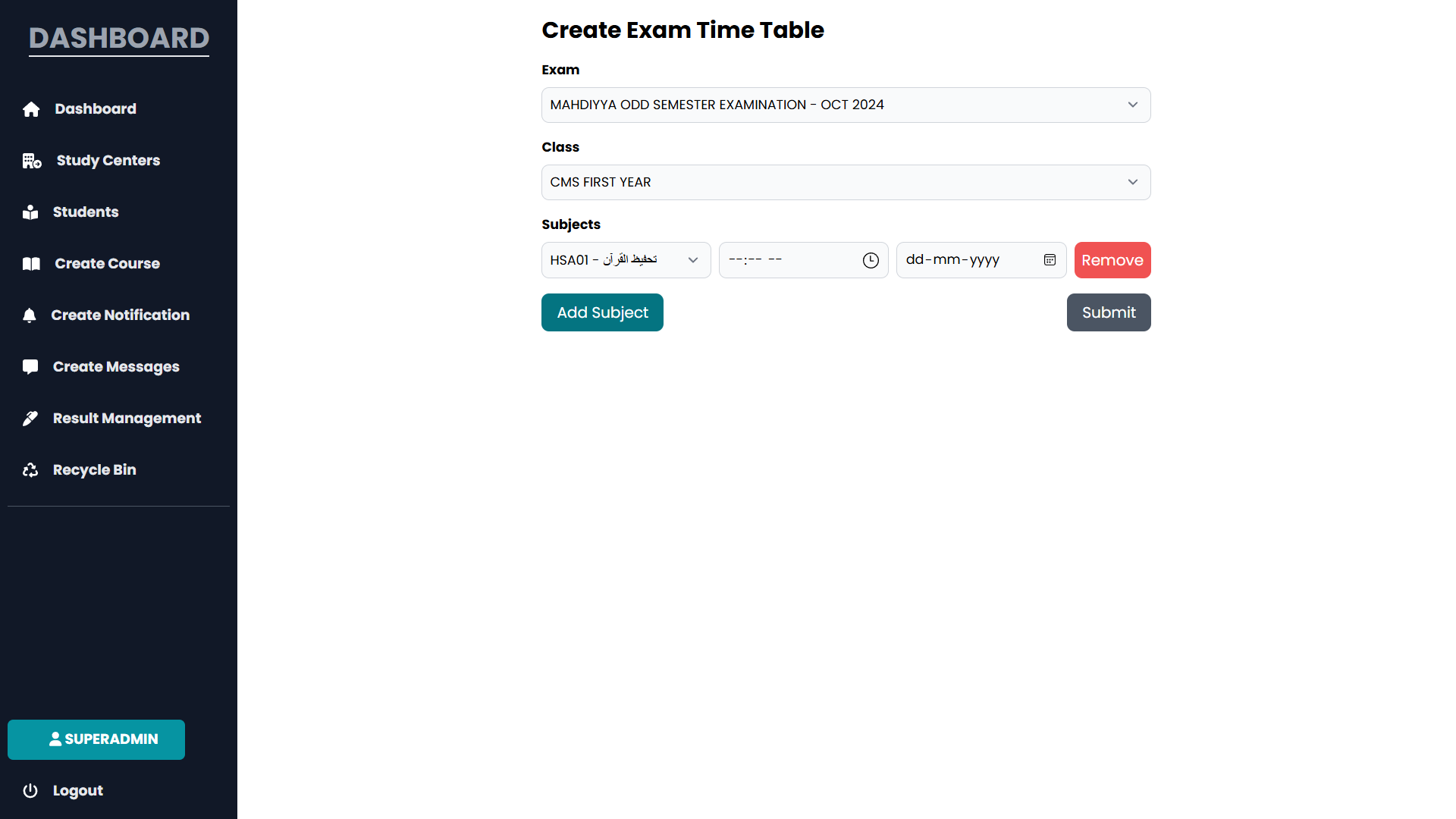Click the Submit button
The image size is (1456, 819).
1108,312
